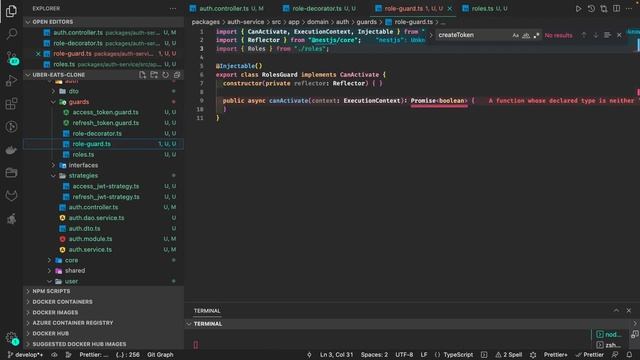Change indentation via Spaces: 2

(x=374, y=355)
